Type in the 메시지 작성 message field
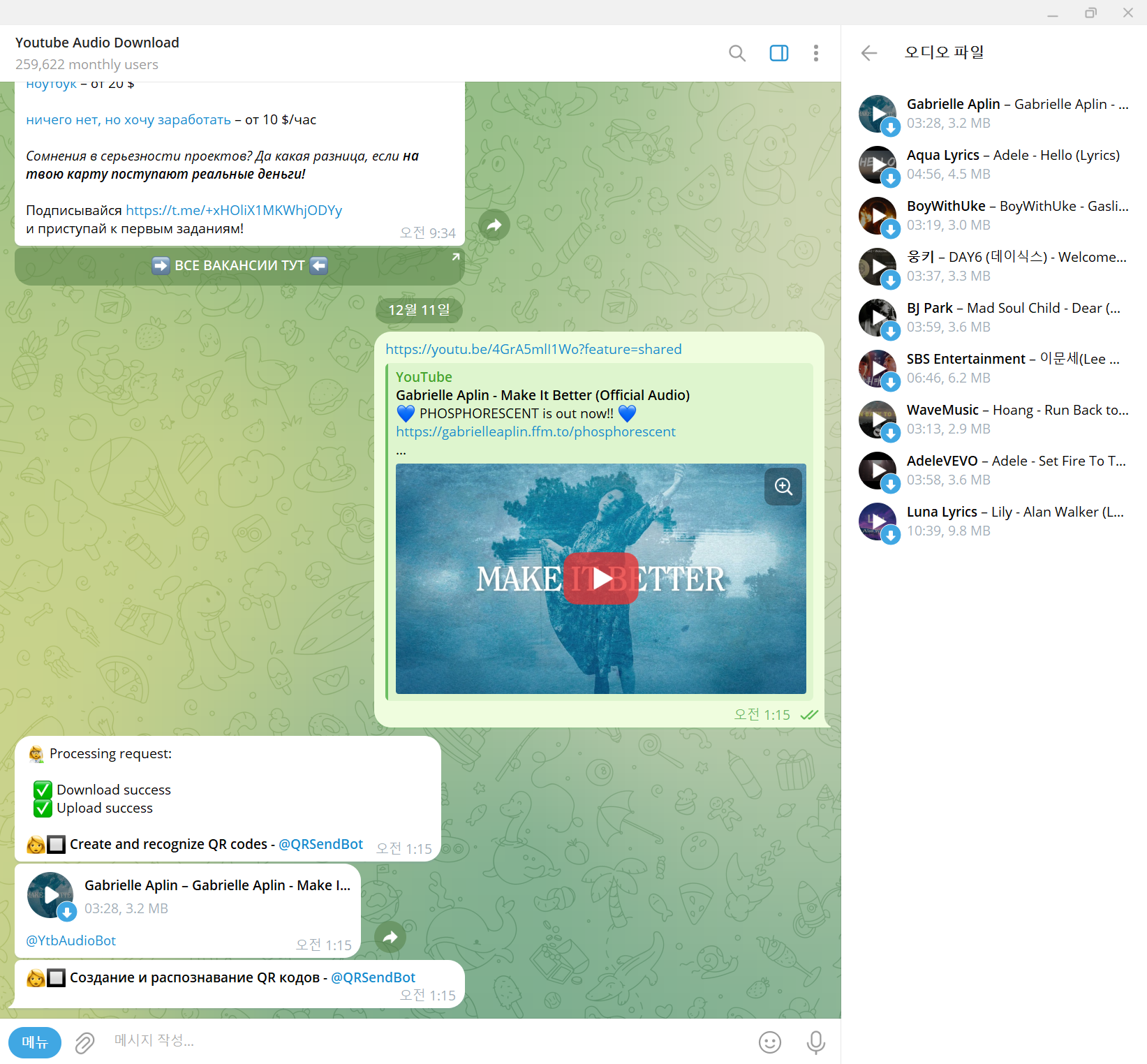Viewport: 1147px width, 1064px height. [419, 1041]
